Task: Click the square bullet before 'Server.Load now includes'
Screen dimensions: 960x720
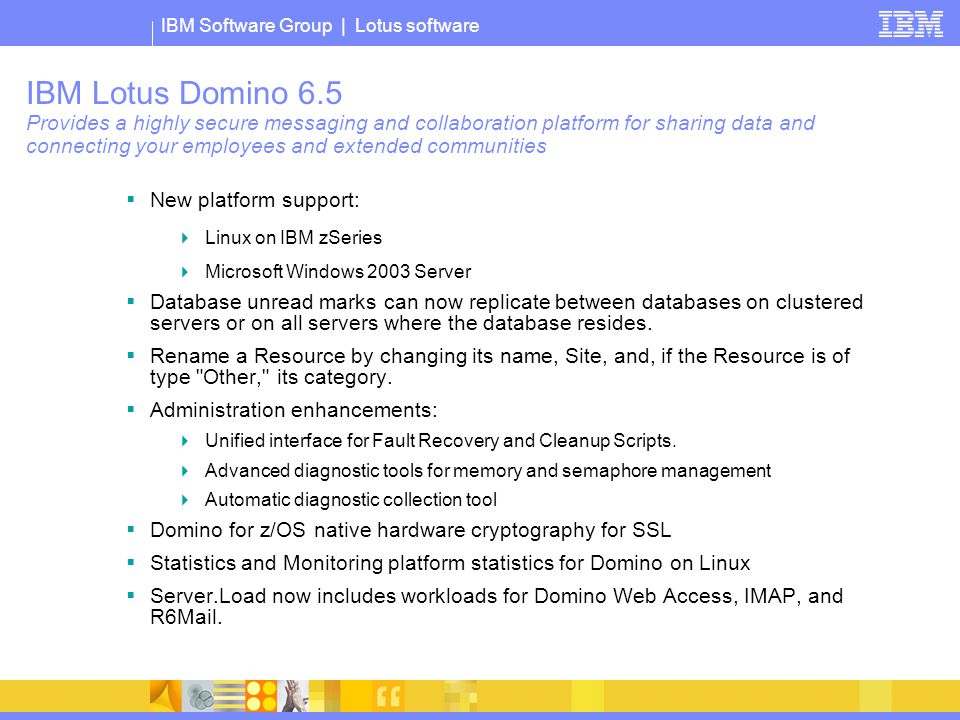Action: [130, 594]
